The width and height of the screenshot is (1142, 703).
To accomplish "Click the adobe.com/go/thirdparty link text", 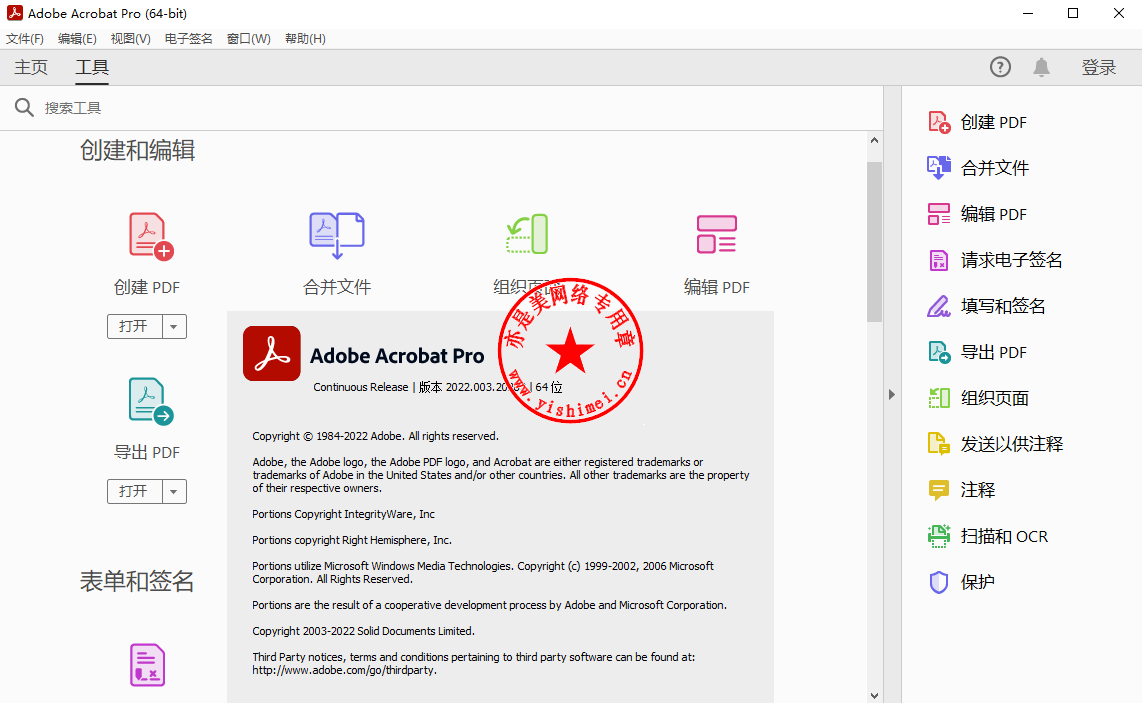I will coord(344,670).
